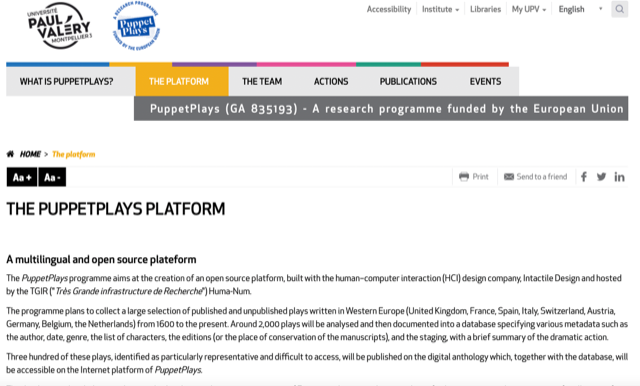This screenshot has width=640, height=386.
Task: Expand the My UPV dropdown
Action: pyautogui.click(x=529, y=9)
